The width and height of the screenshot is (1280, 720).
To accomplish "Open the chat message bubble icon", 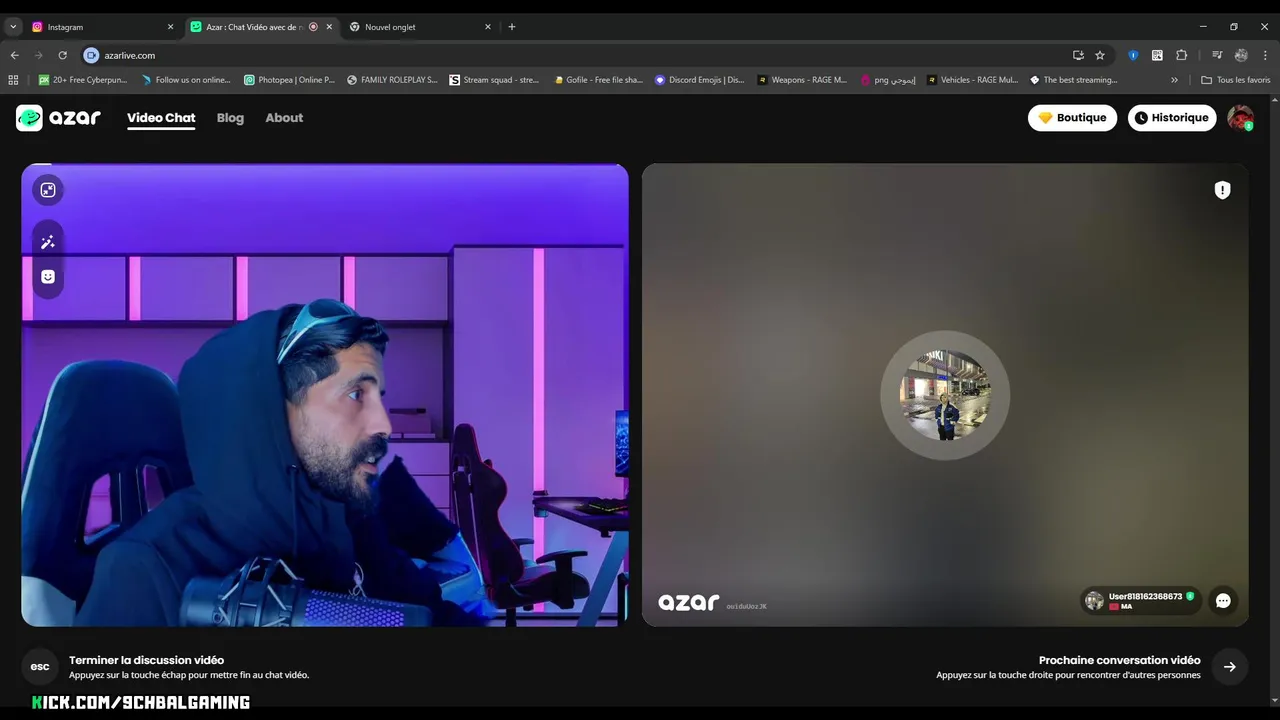I will coord(1223,601).
